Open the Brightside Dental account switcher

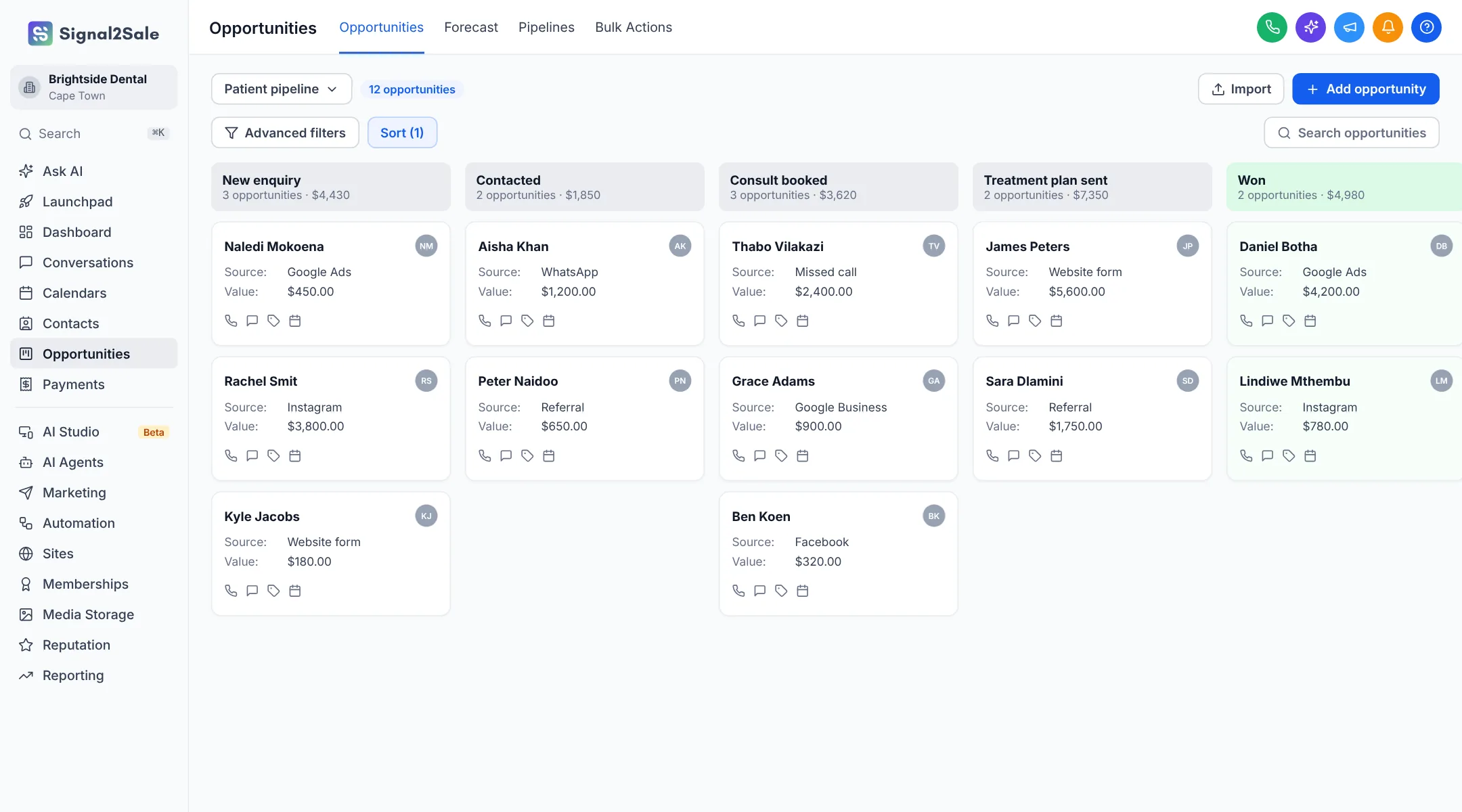[x=94, y=87]
